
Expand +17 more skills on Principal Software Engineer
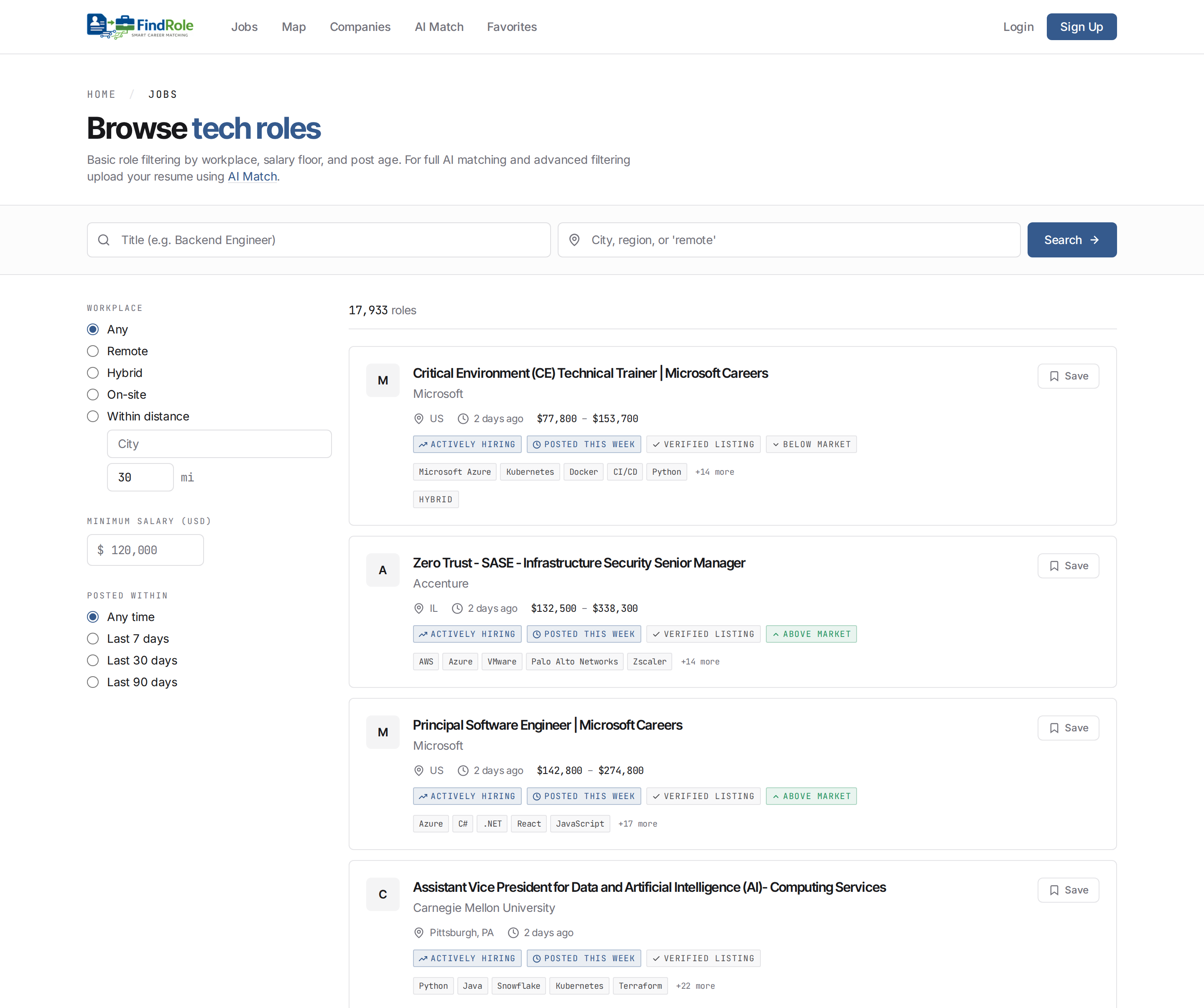(638, 824)
